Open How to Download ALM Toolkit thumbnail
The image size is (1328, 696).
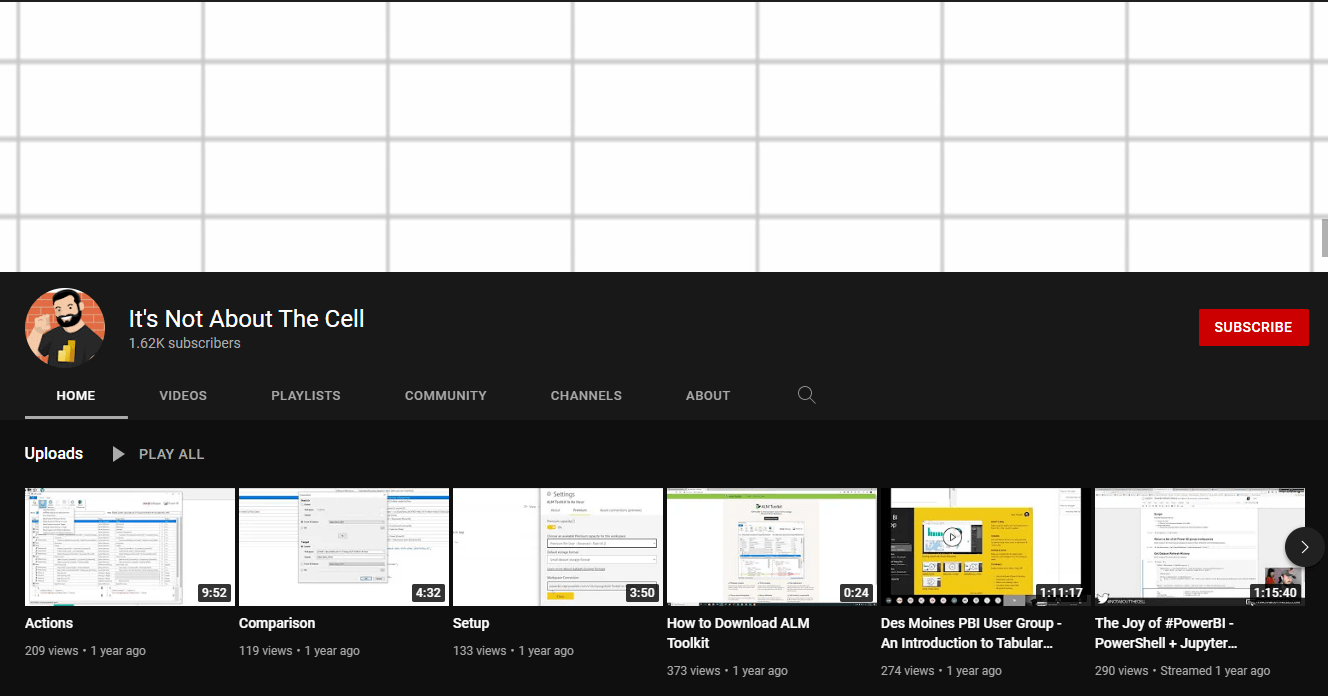pyautogui.click(x=772, y=547)
